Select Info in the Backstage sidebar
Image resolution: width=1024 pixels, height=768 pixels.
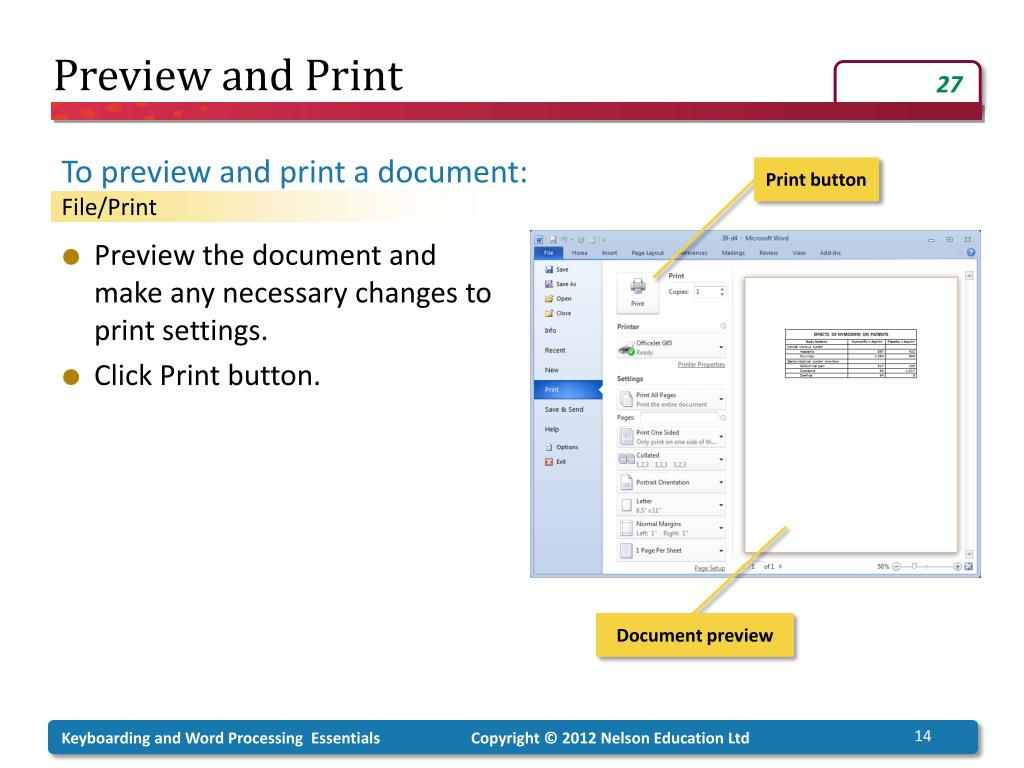(x=551, y=330)
